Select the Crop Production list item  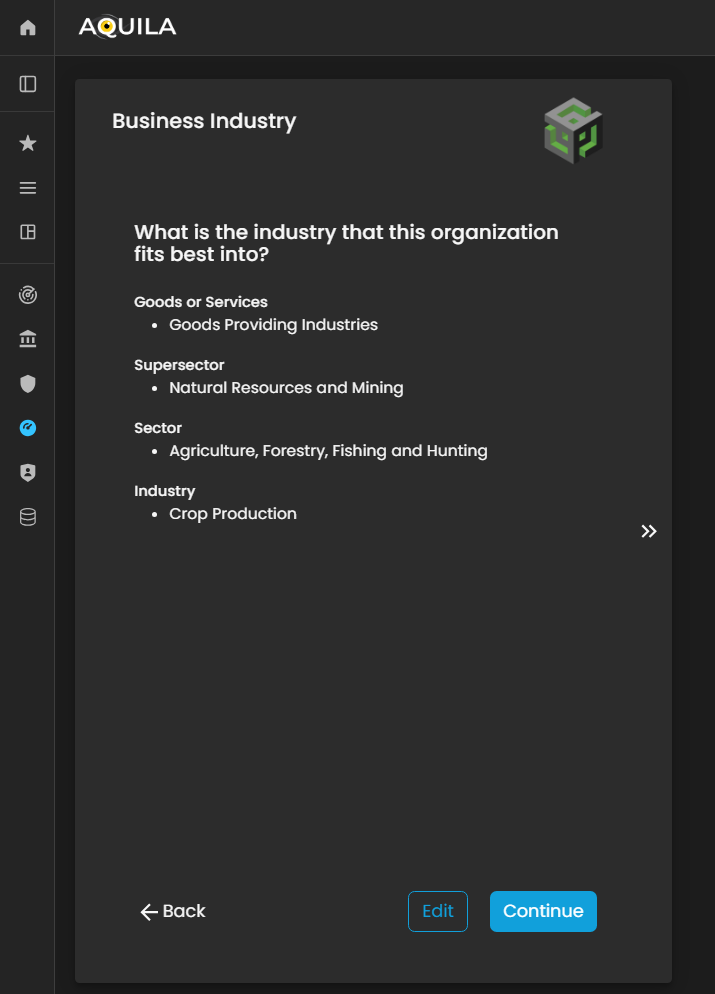(233, 514)
